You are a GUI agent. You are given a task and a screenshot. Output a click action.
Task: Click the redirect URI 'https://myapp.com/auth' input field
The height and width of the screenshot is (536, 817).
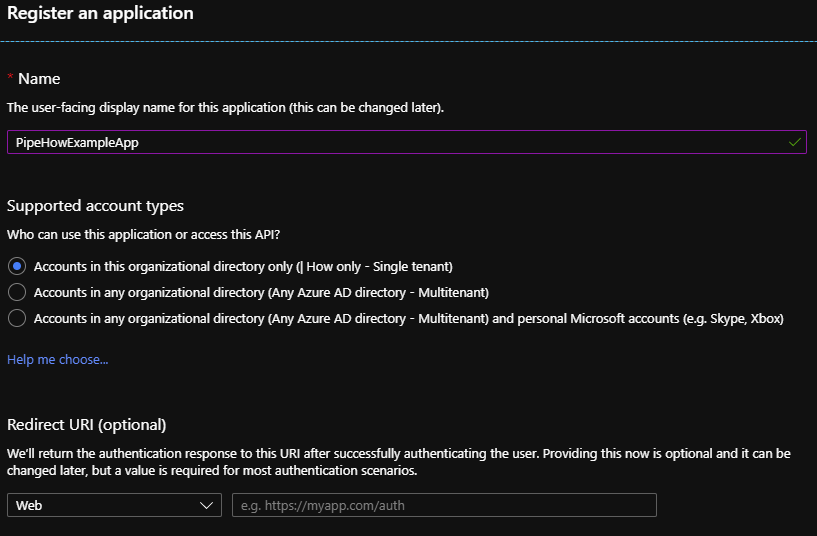(444, 505)
